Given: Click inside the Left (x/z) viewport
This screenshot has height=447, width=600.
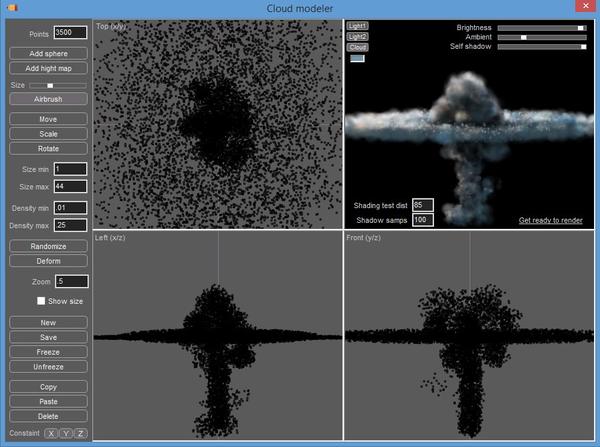Looking at the screenshot, I should 218,335.
